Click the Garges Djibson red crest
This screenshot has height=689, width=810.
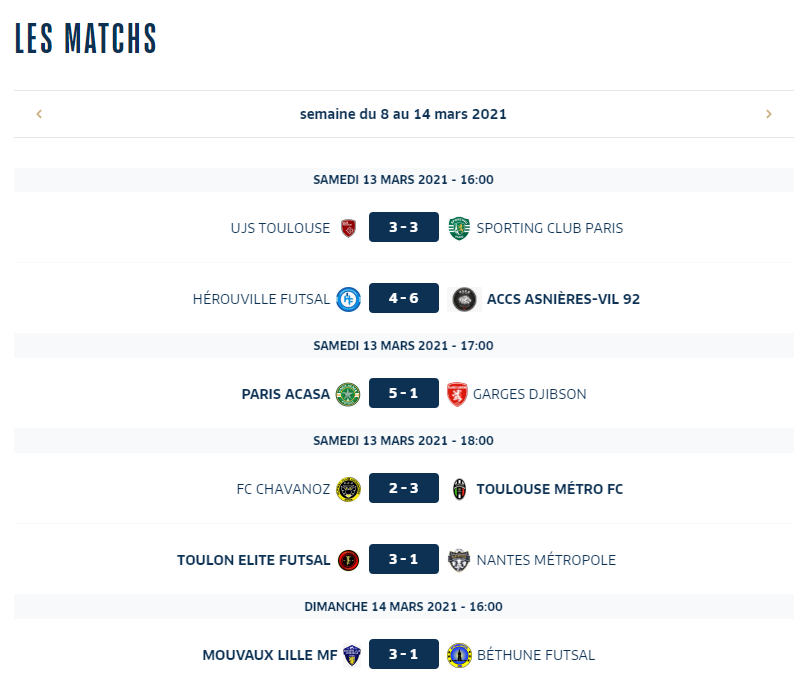point(457,395)
